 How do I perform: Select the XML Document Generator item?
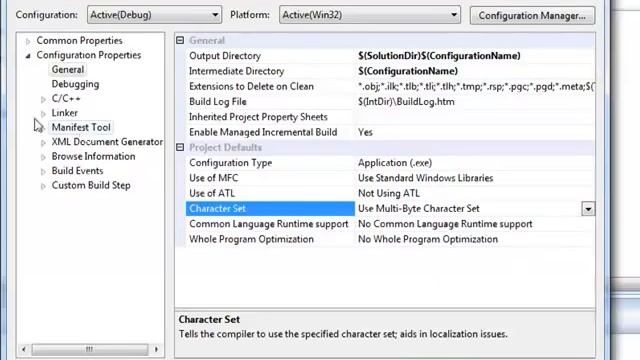tap(107, 142)
